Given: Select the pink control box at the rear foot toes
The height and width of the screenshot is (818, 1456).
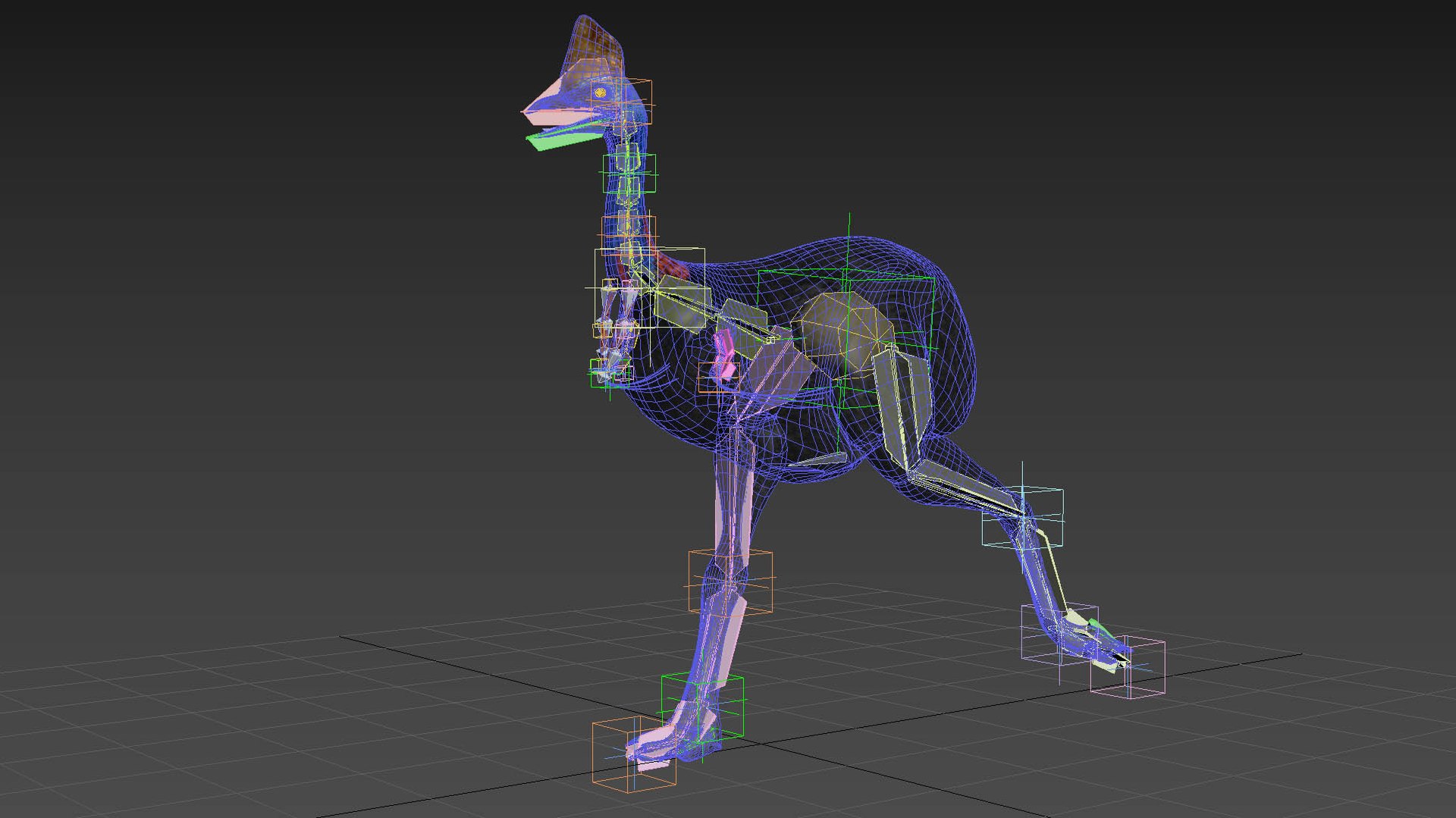Looking at the screenshot, I should pos(1128,668).
